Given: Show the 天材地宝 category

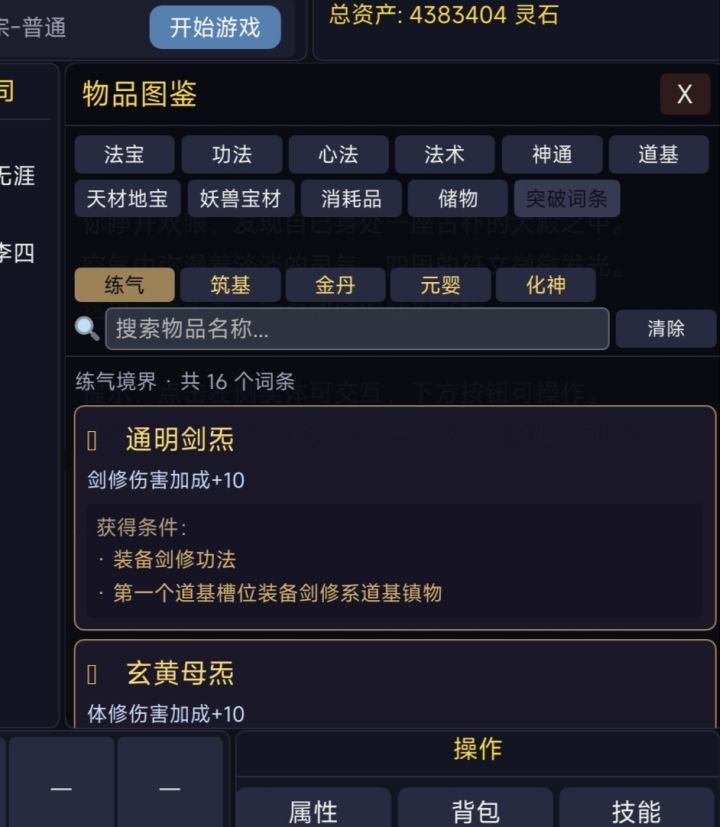Looking at the screenshot, I should coord(127,199).
